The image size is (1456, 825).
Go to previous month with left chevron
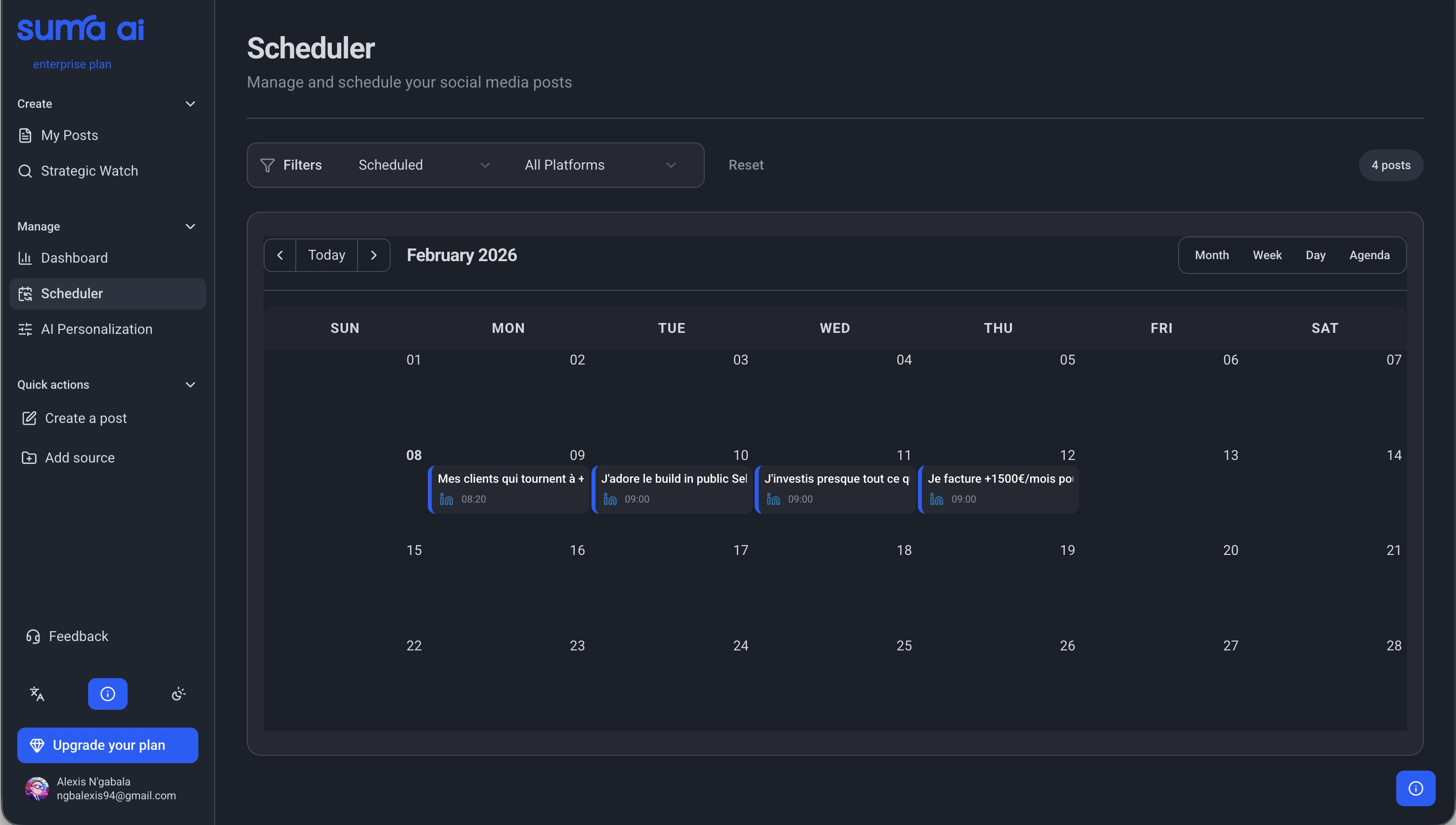click(x=280, y=255)
